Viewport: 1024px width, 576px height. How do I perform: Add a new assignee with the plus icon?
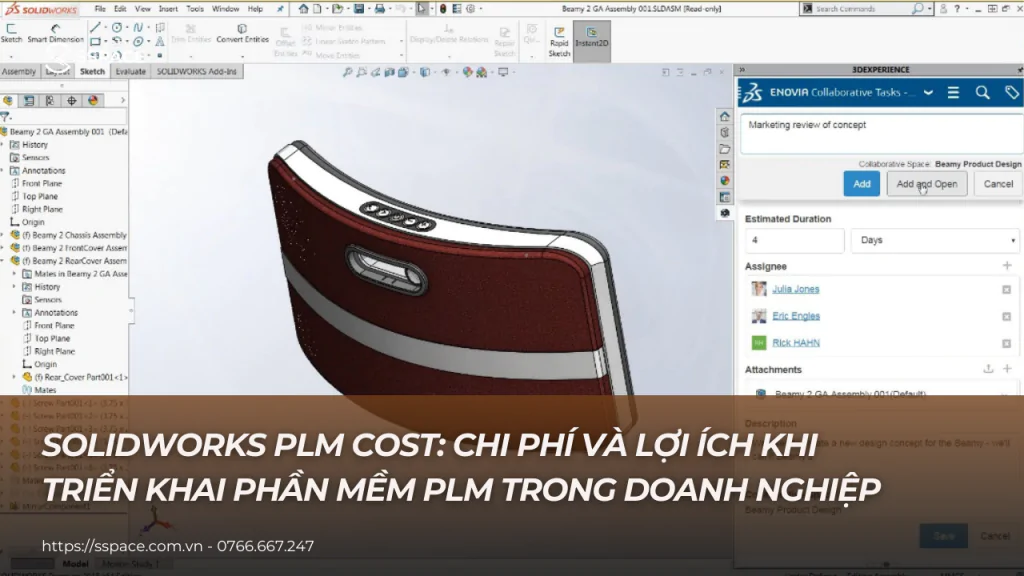click(1007, 266)
